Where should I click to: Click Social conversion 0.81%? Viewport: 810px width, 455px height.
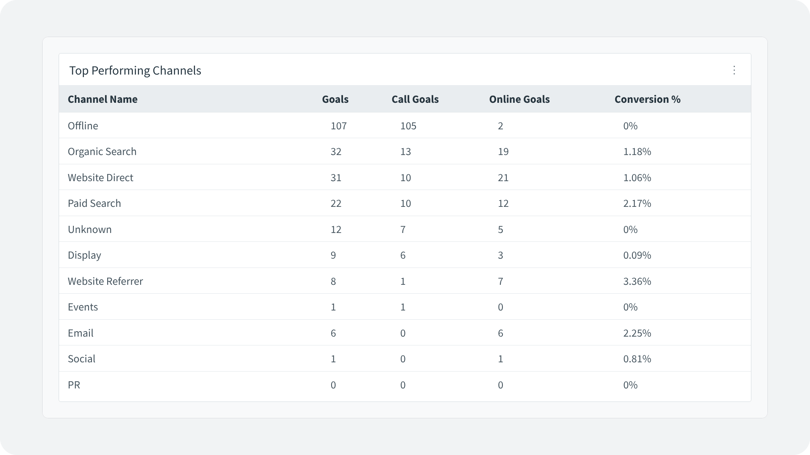[637, 359]
